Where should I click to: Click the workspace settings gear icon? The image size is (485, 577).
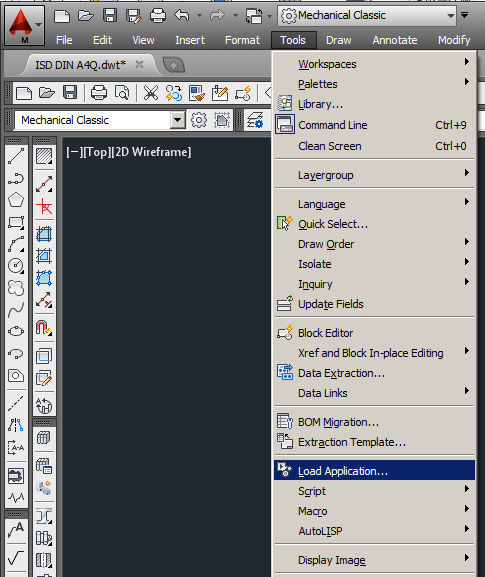pos(199,120)
